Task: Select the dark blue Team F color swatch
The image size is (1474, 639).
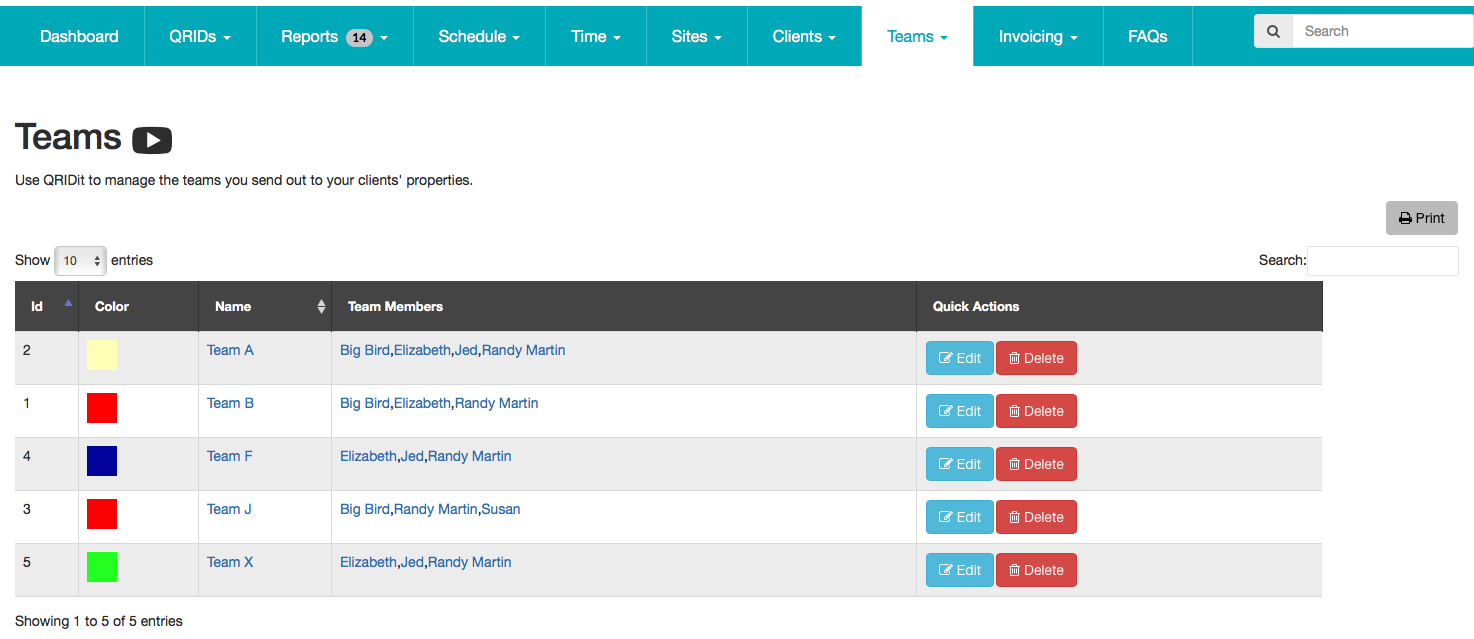Action: pyautogui.click(x=102, y=461)
